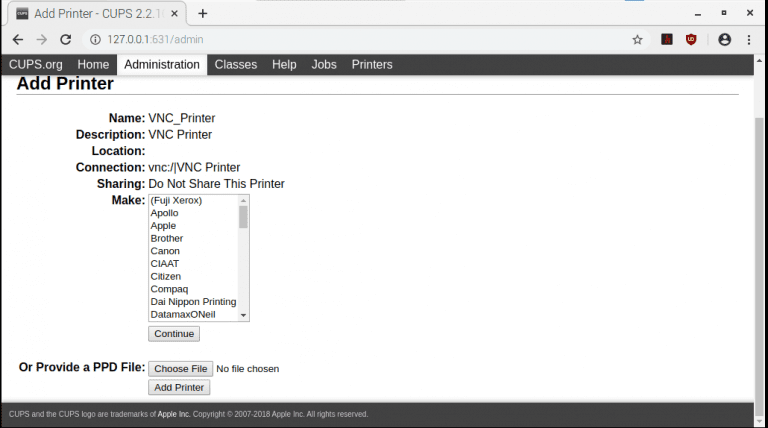Go to the Jobs navigation tab
This screenshot has width=768, height=428.
tap(324, 64)
